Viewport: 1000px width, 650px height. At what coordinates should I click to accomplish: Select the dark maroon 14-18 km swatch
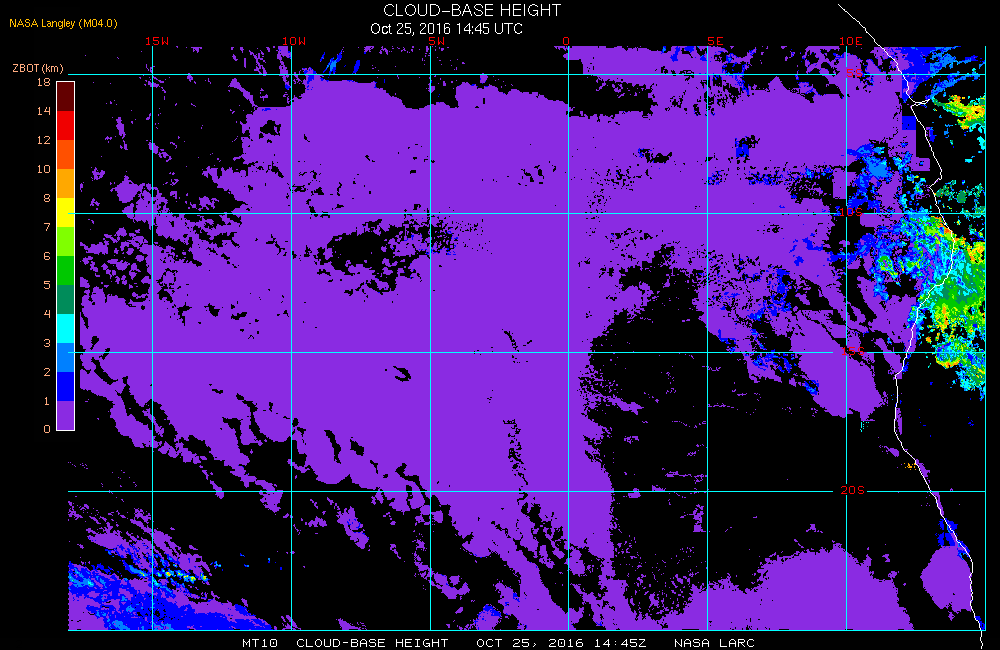[x=66, y=96]
